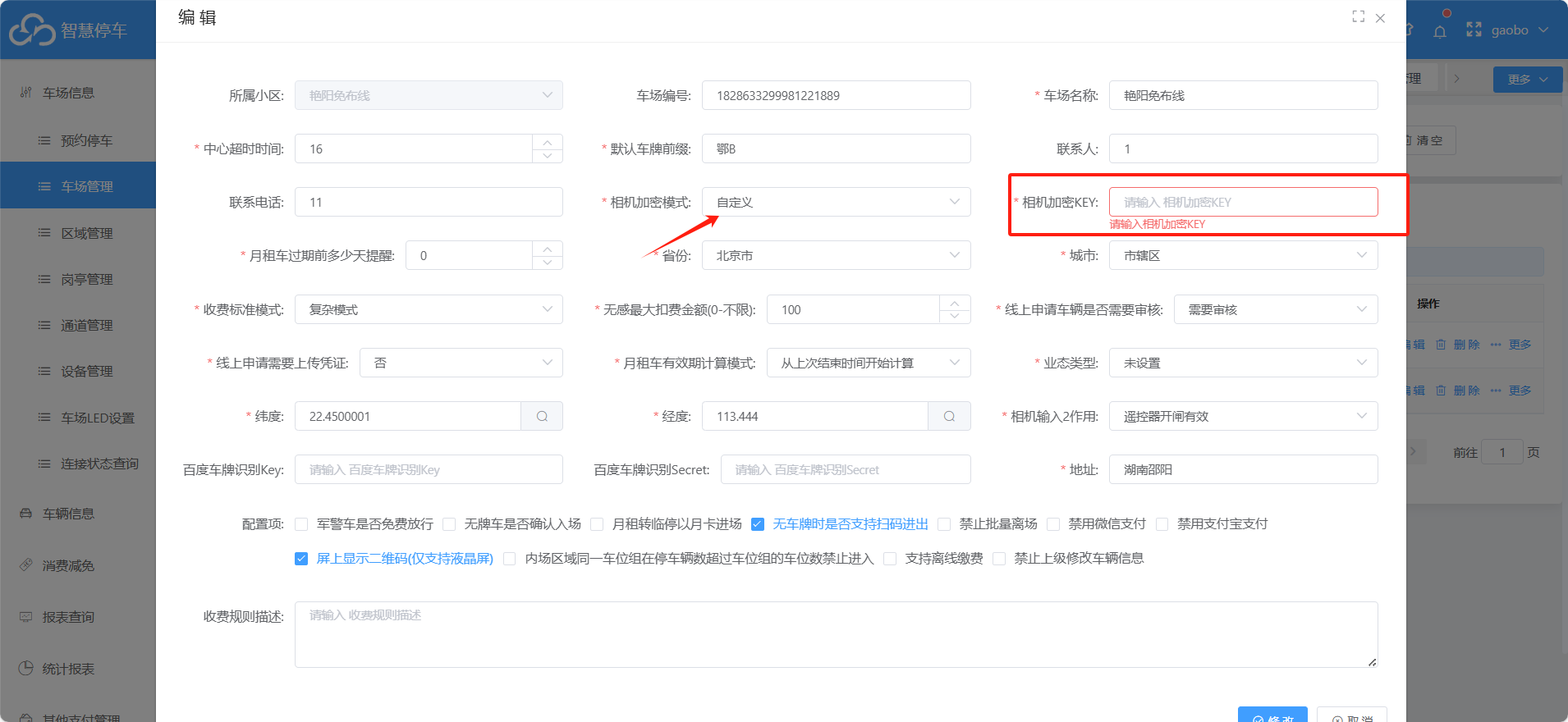Enable 禁止批量离场 checkbox
The image size is (1568, 722).
[944, 524]
